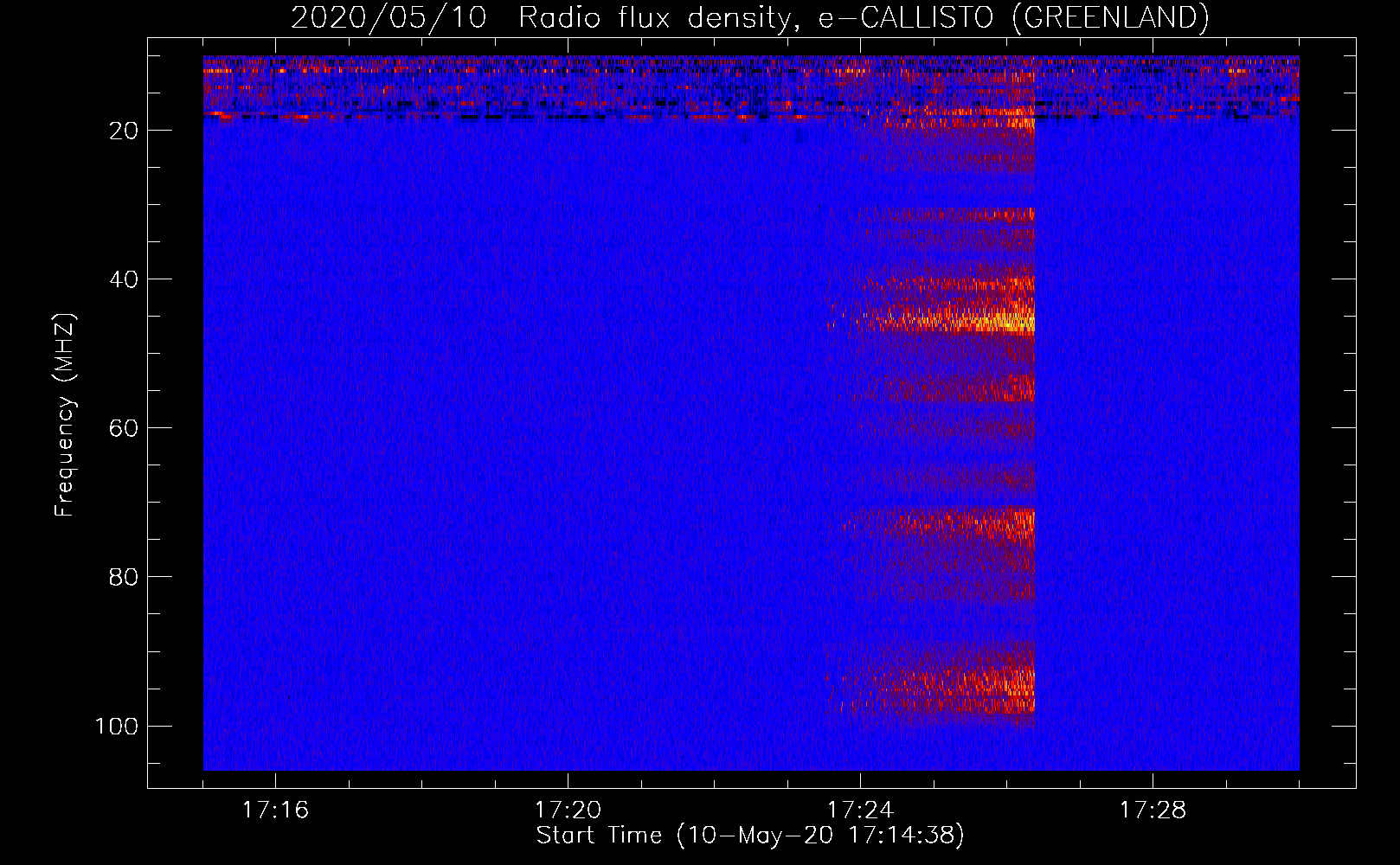1400x865 pixels.
Task: Click the "Frequency (MHZ)" axis label
Action: click(x=65, y=415)
